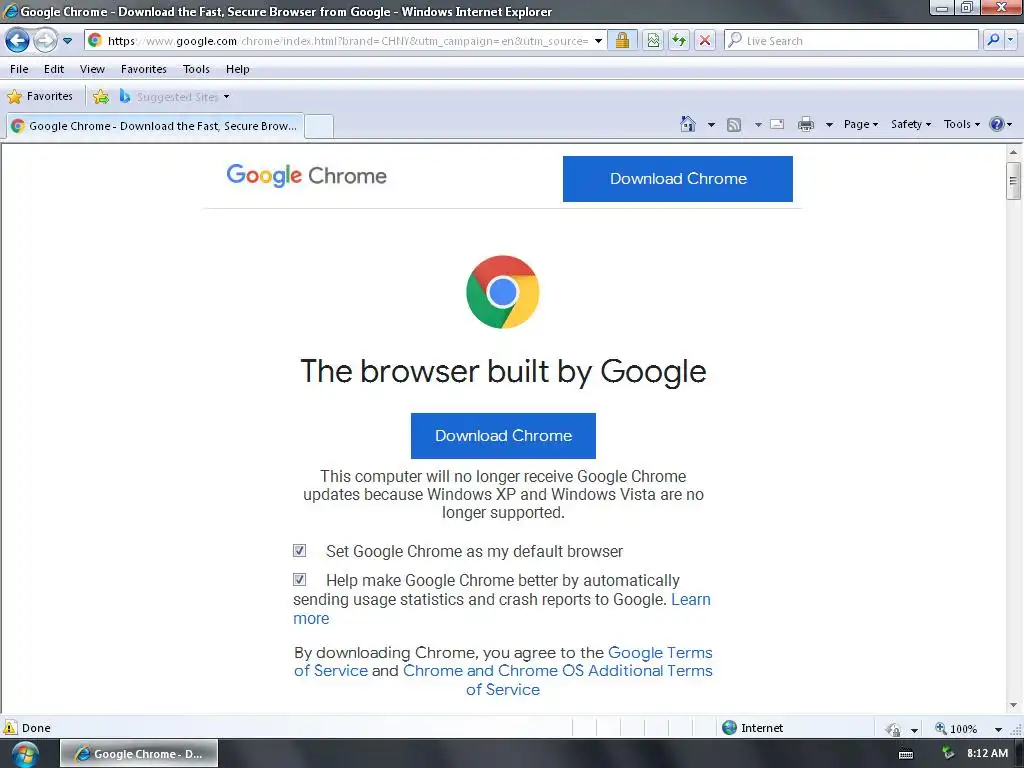Click the 100% zoom level button
The width and height of the screenshot is (1024, 768).
[956, 728]
